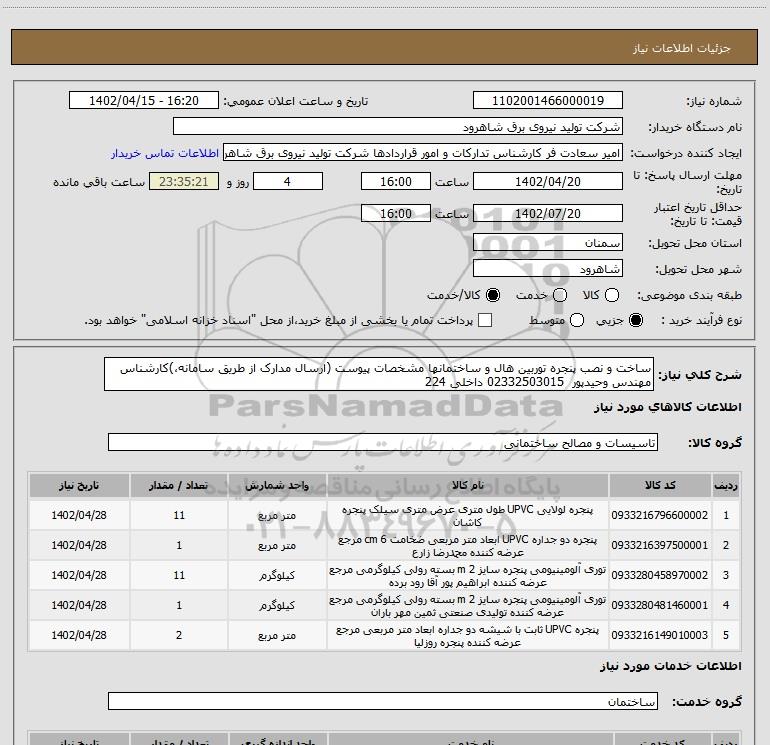Screen dimensions: 770x745
Task: Click the quantity 2 in row 5
Action: pyautogui.click(x=179, y=635)
